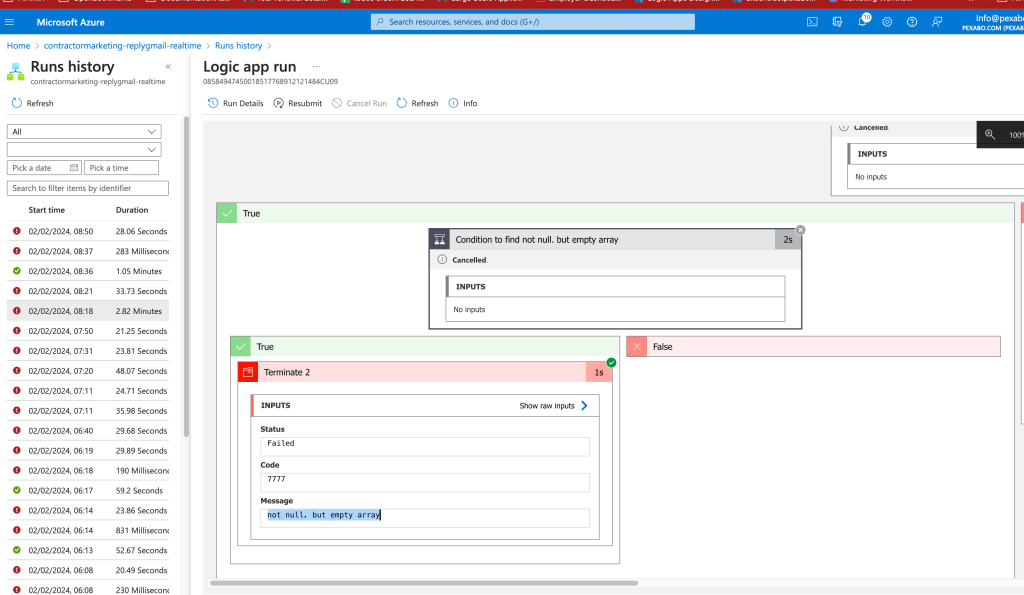This screenshot has width=1024, height=595.
Task: Click success status icon for 06:17 run
Action: [17, 490]
